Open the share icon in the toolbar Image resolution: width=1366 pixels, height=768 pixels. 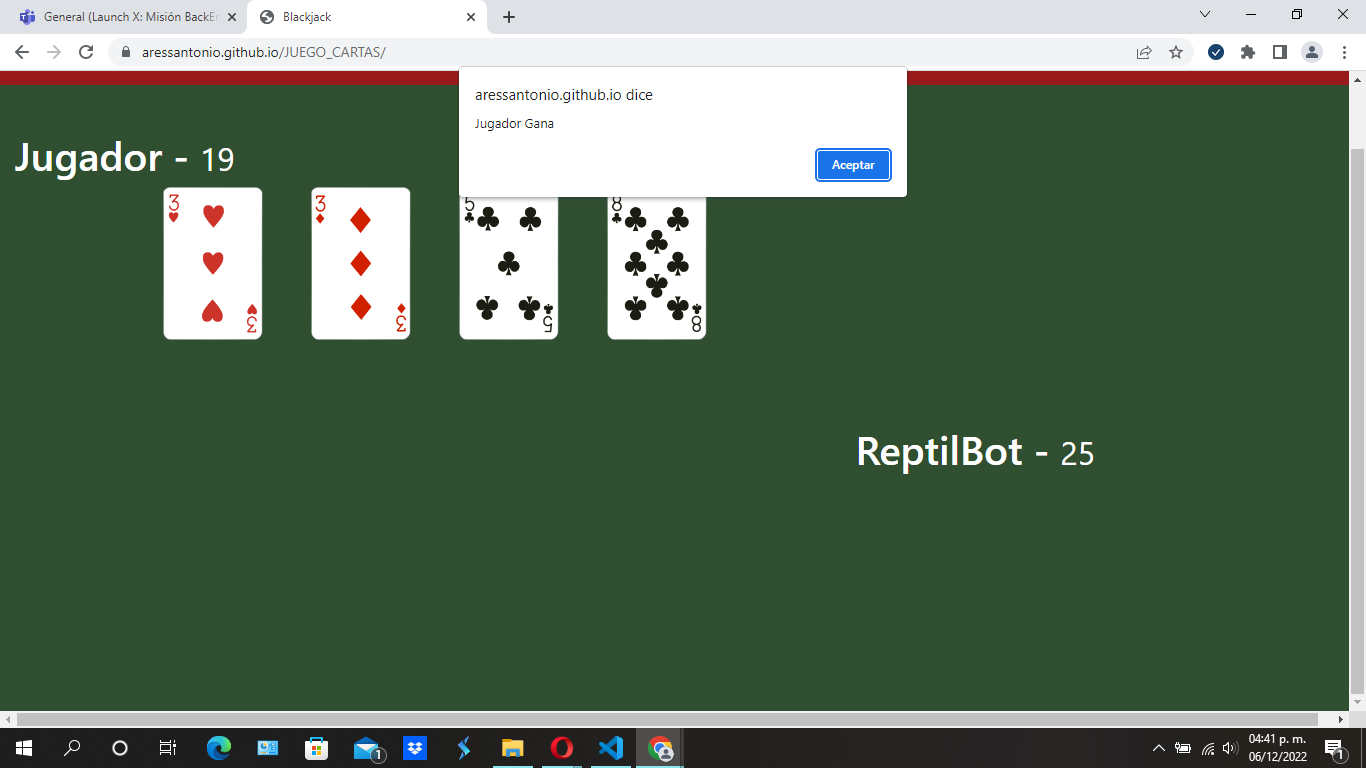tap(1143, 51)
